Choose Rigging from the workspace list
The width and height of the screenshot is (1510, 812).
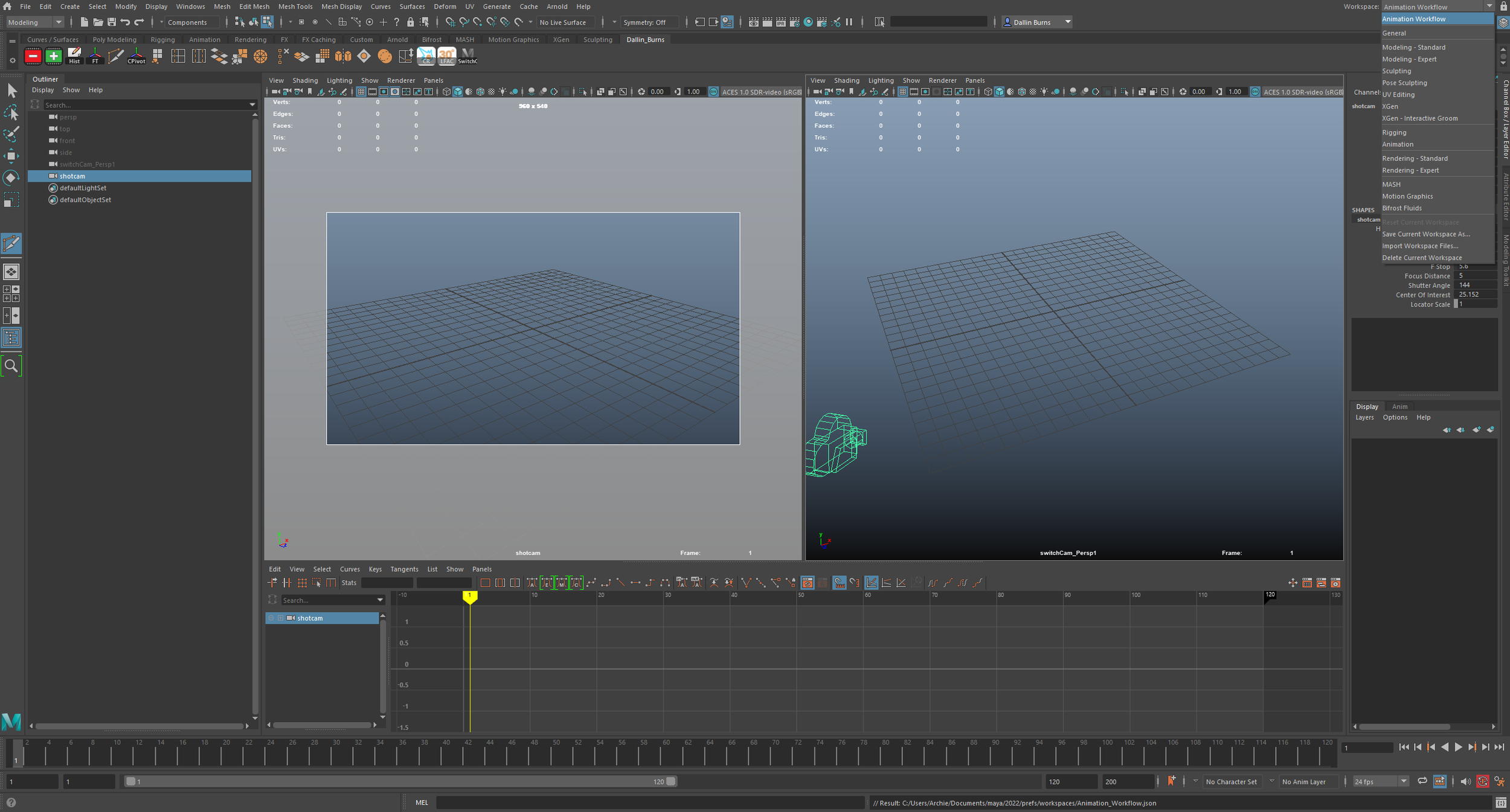(1394, 132)
